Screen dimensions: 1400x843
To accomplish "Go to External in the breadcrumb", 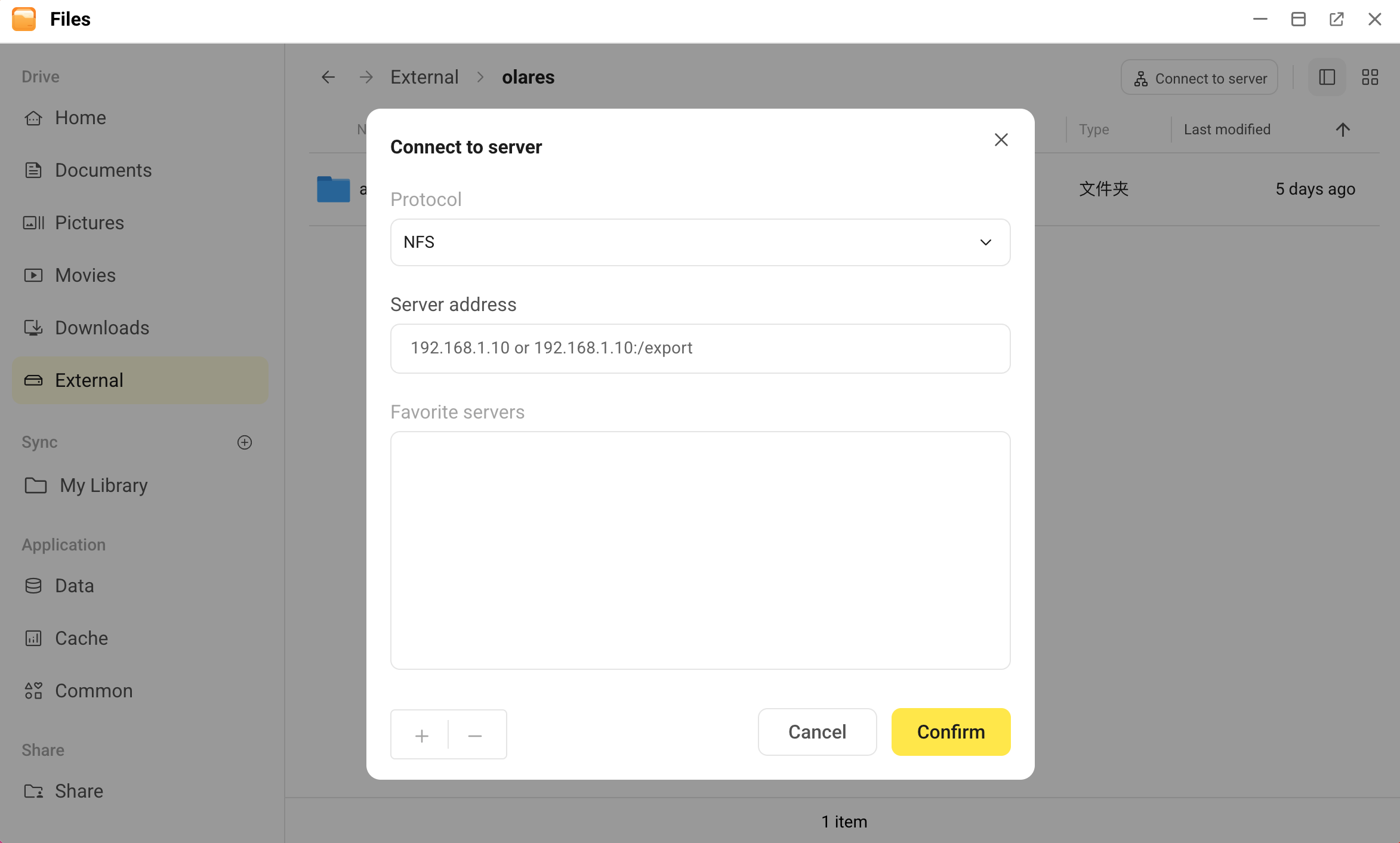I will [x=424, y=77].
